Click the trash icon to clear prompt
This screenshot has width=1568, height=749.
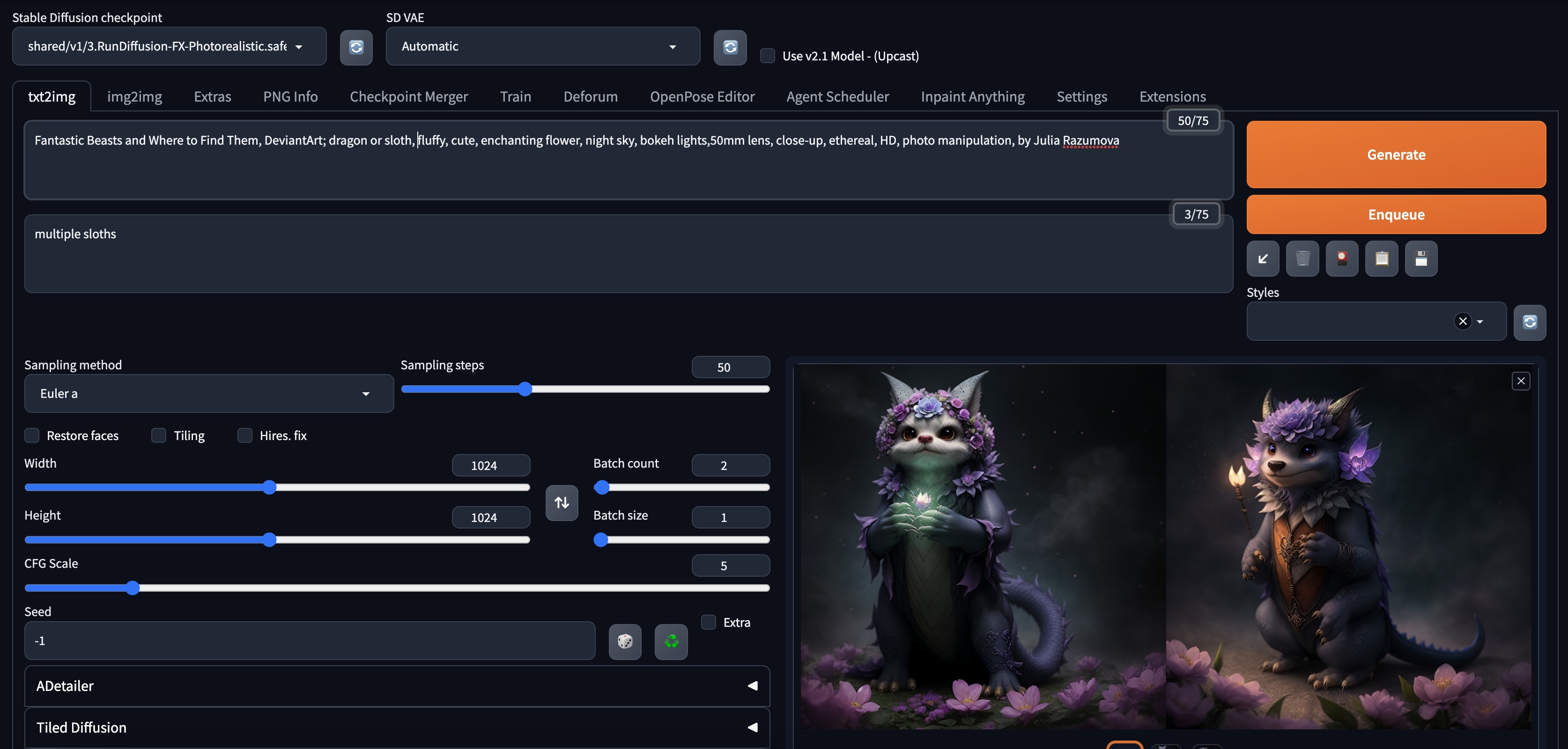(x=1302, y=258)
